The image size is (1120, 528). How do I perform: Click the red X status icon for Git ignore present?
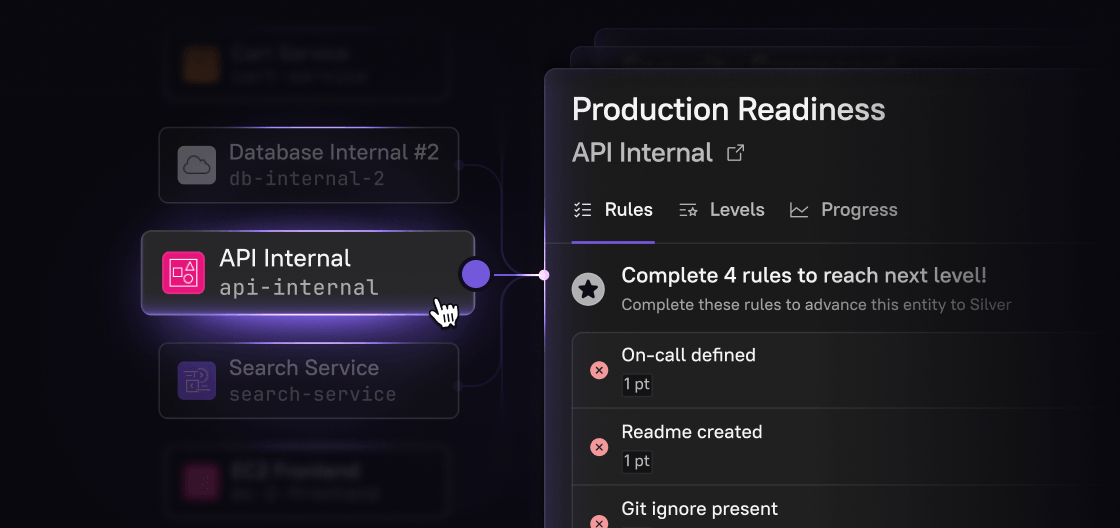[x=599, y=521]
